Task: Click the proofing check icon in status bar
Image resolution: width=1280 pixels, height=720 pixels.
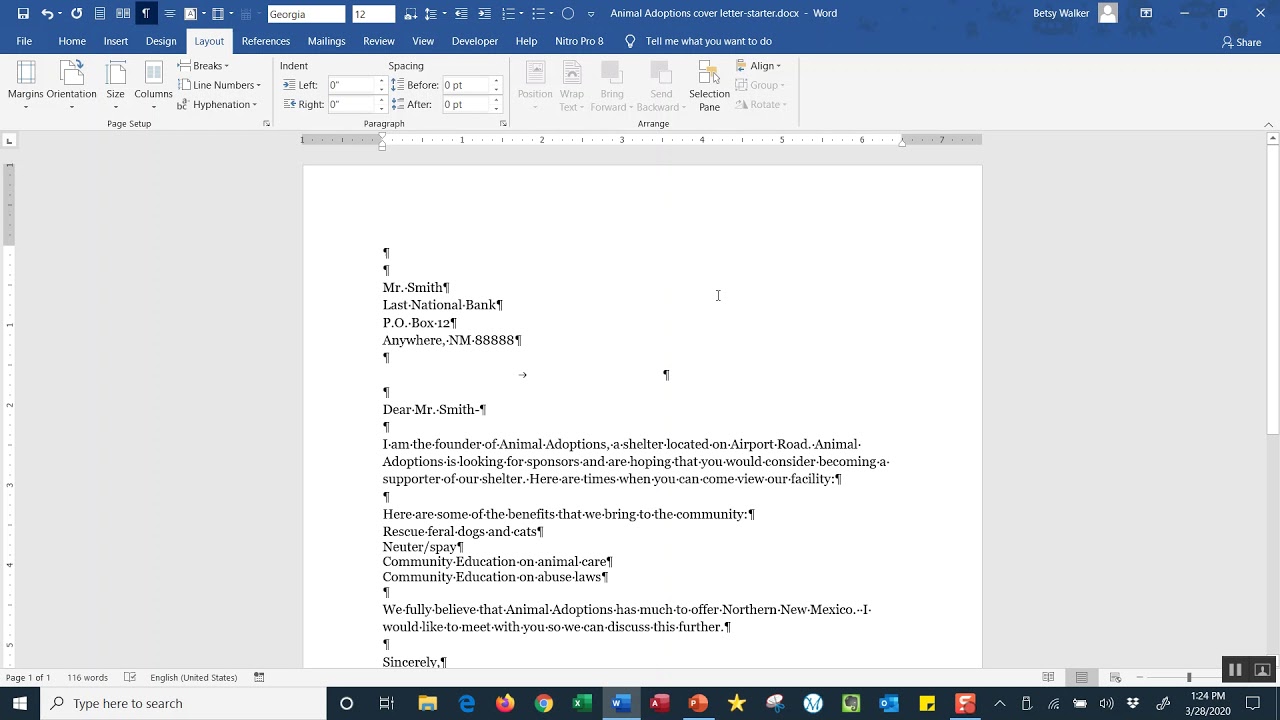Action: [130, 677]
